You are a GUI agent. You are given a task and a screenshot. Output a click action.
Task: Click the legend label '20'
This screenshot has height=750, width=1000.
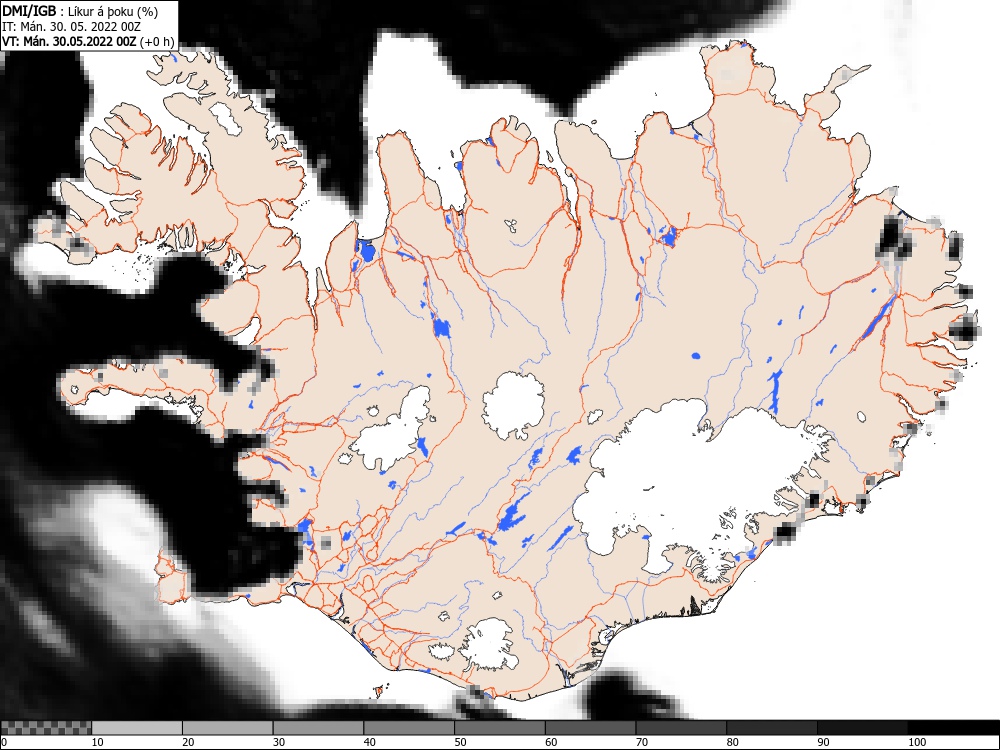coord(188,742)
